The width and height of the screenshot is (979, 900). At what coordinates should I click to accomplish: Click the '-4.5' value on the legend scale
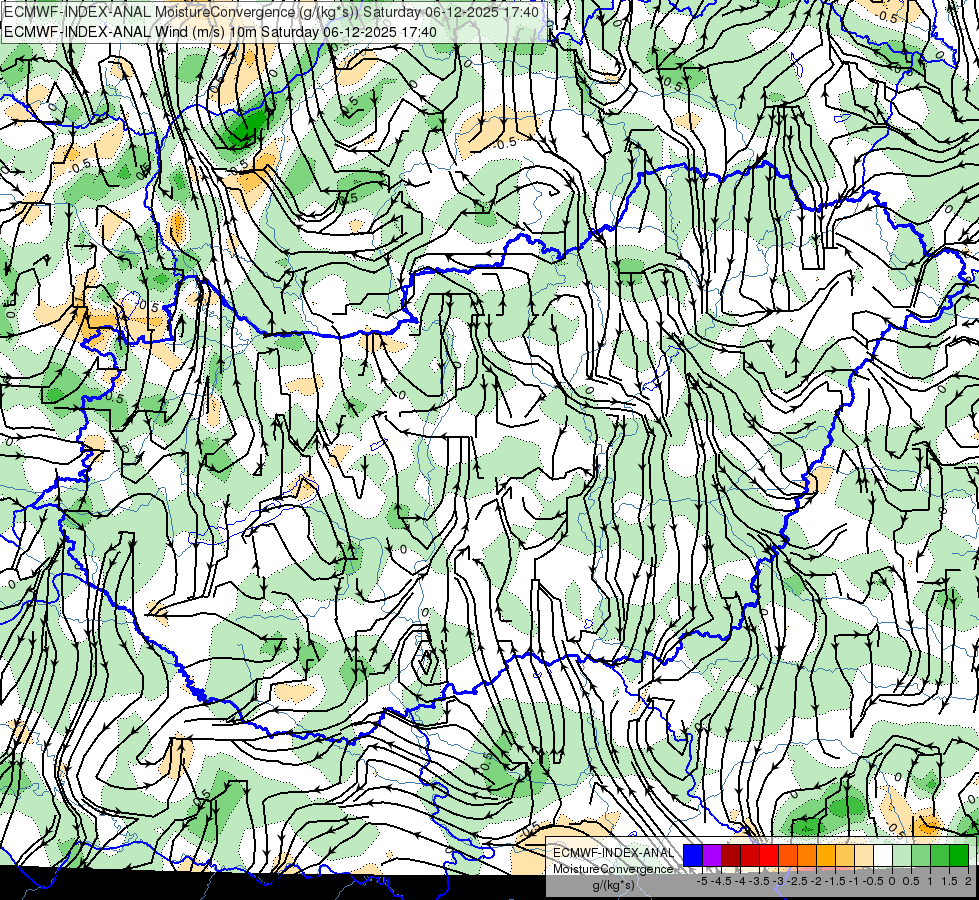(x=721, y=881)
